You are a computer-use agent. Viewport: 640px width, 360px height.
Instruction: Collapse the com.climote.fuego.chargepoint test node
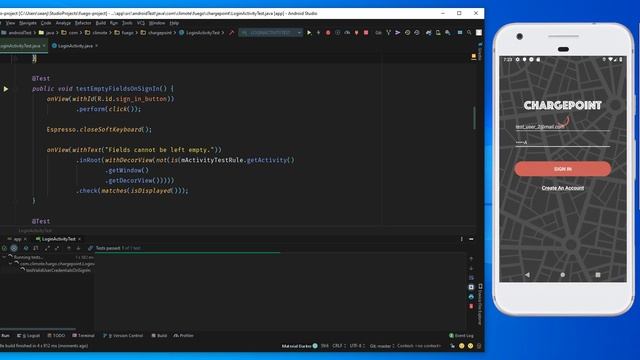10,264
